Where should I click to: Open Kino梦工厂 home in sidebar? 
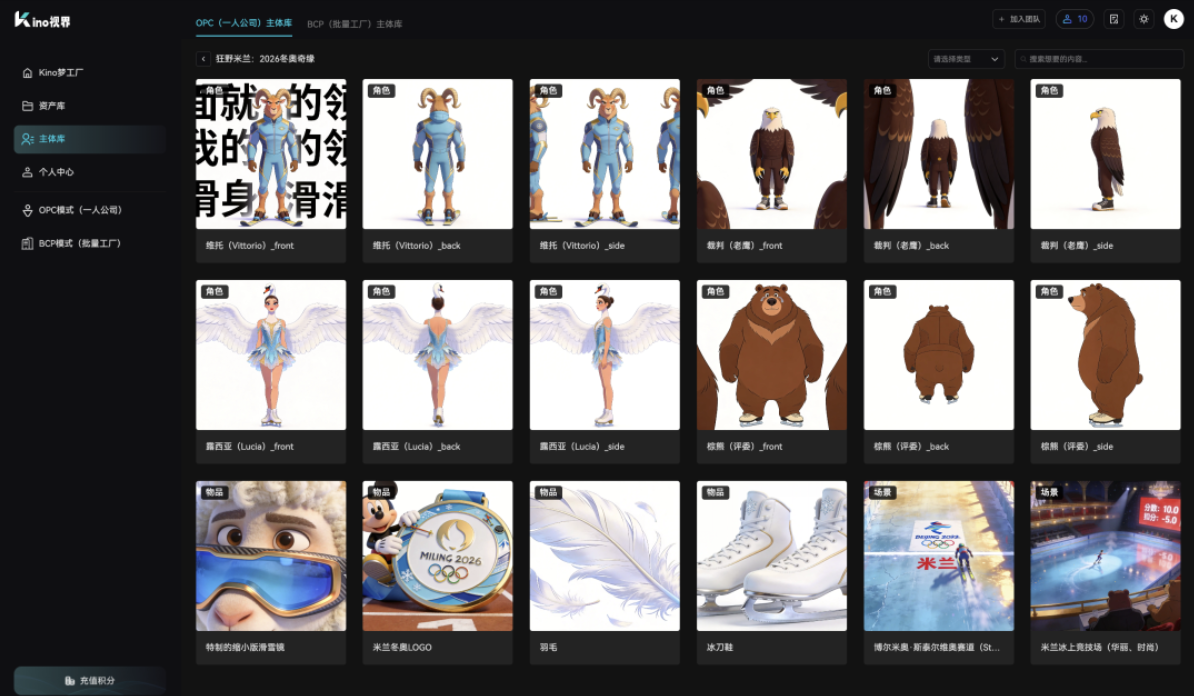point(60,73)
